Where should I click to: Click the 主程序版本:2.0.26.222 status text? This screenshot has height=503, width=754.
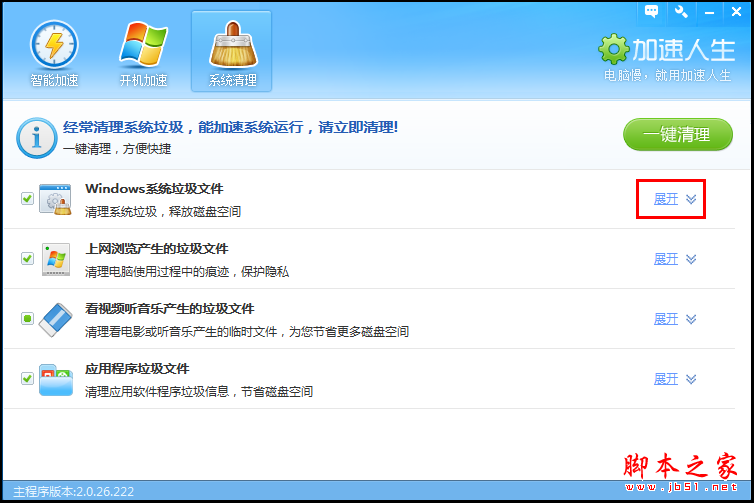[74, 491]
